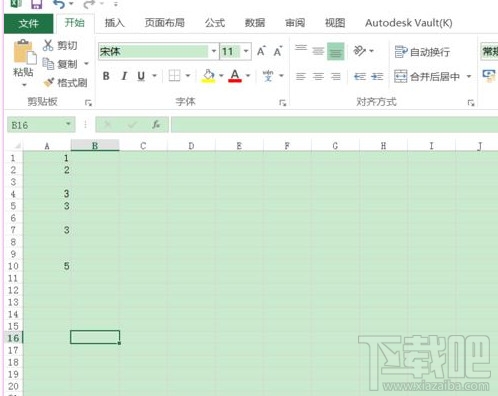The height and width of the screenshot is (396, 498).
Task: Click the text orientation icon
Action: coord(359,51)
